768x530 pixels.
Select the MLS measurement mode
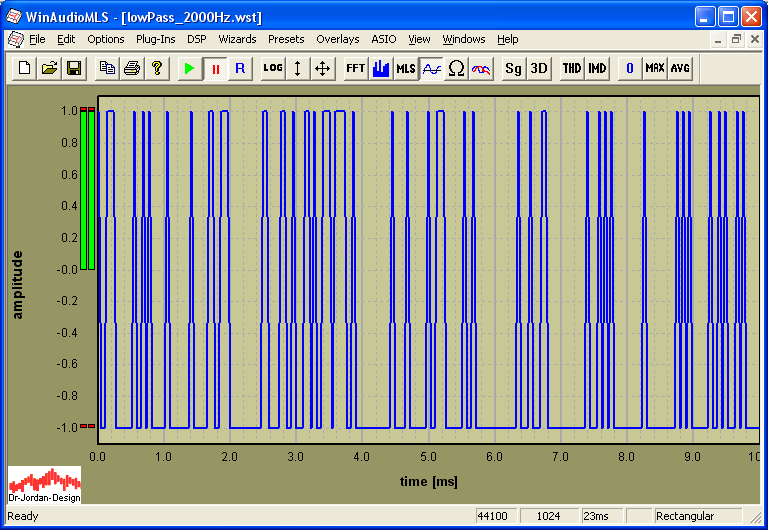(406, 68)
